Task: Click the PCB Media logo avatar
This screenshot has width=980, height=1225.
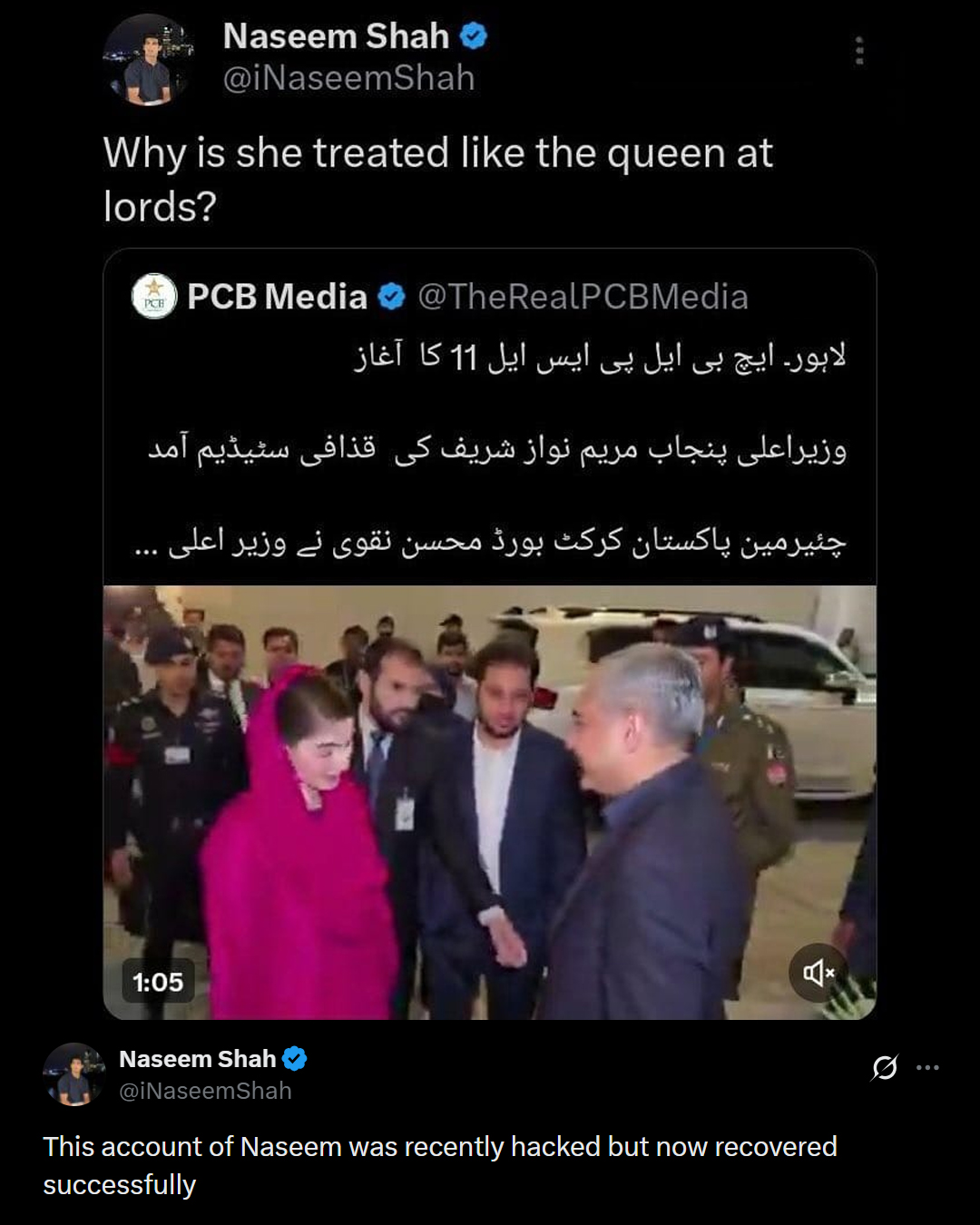Action: pos(154,297)
